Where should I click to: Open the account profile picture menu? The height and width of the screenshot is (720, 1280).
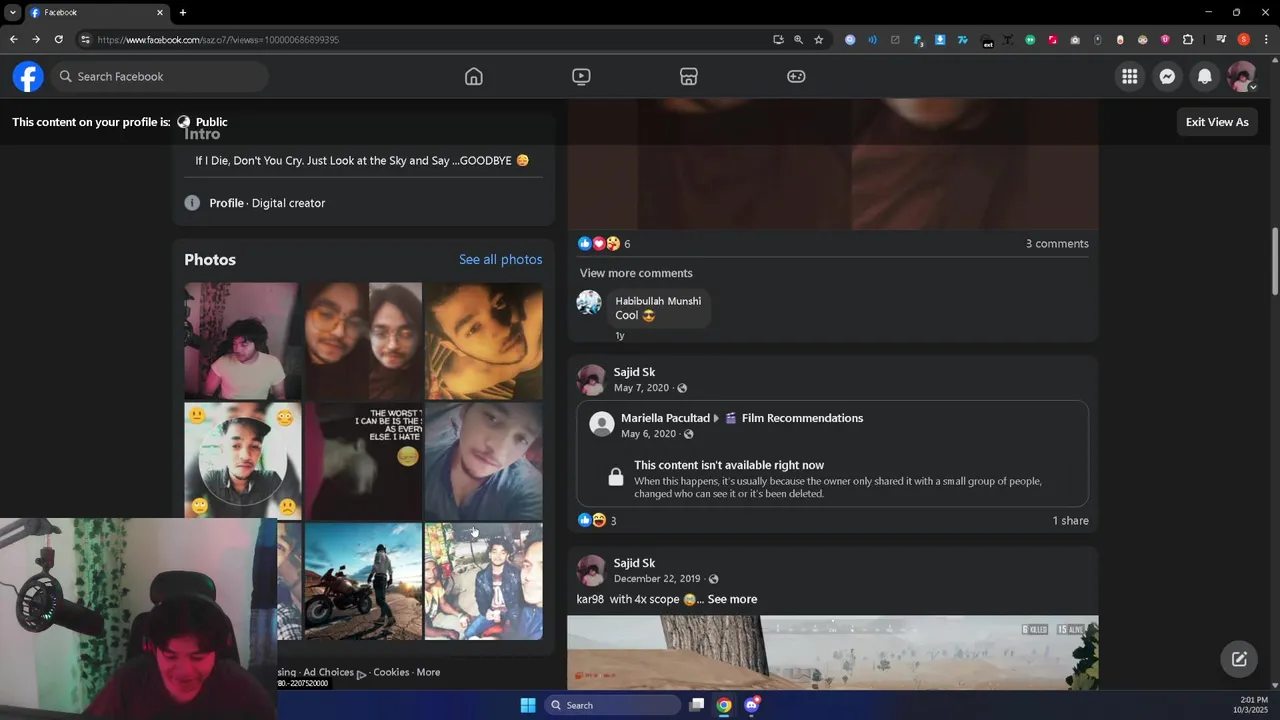coord(1242,76)
